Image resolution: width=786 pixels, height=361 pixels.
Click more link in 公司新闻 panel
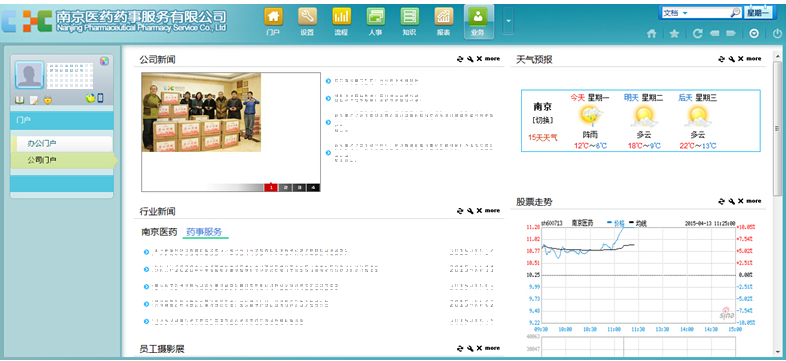tap(492, 59)
